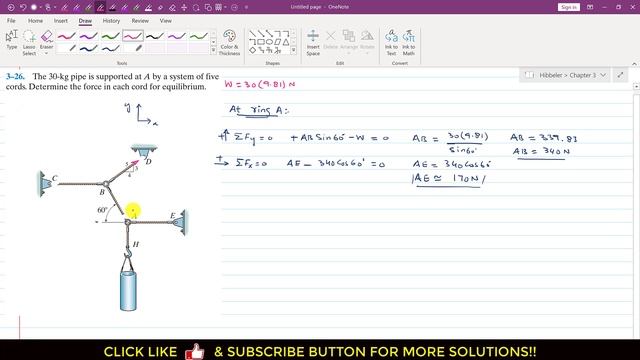Select the dark blue pen in bottom row
The width and height of the screenshot is (640, 360).
[89, 49]
